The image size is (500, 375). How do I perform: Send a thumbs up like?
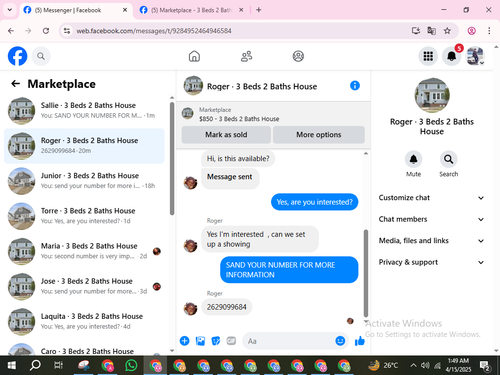(x=360, y=341)
